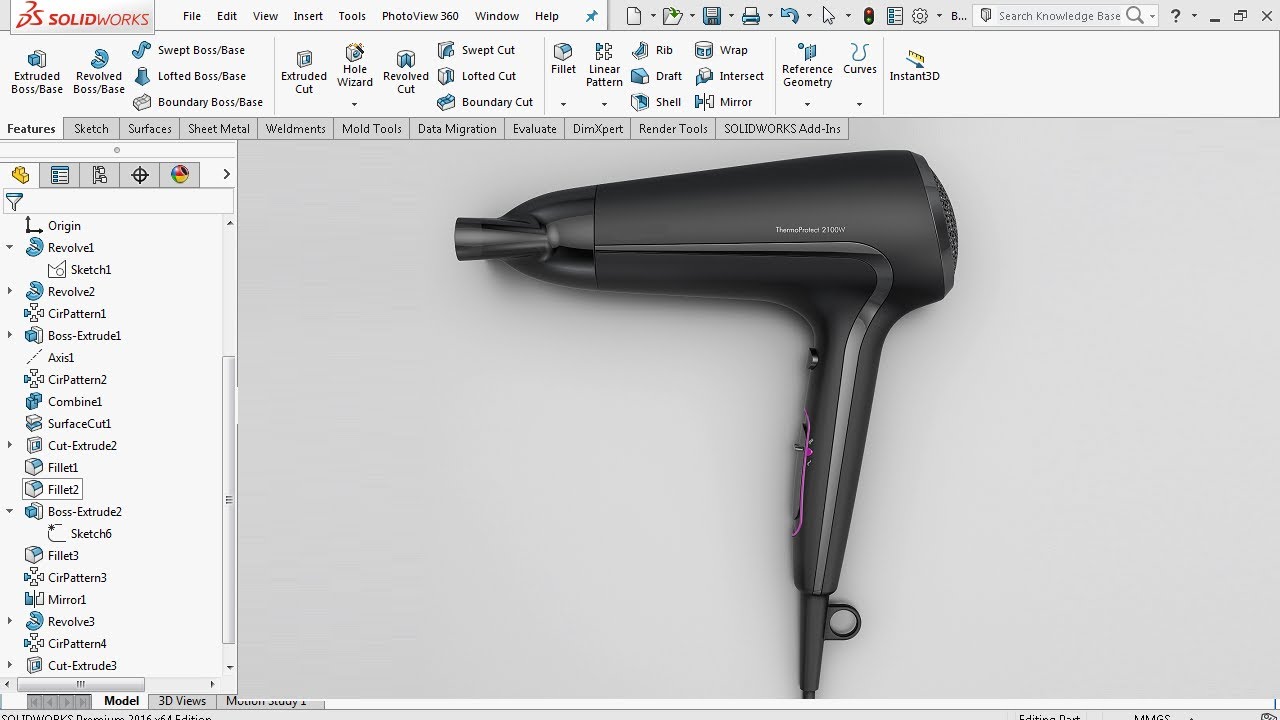Screen dimensions: 1280x720
Task: Select the Wrap tool
Action: pyautogui.click(x=721, y=50)
